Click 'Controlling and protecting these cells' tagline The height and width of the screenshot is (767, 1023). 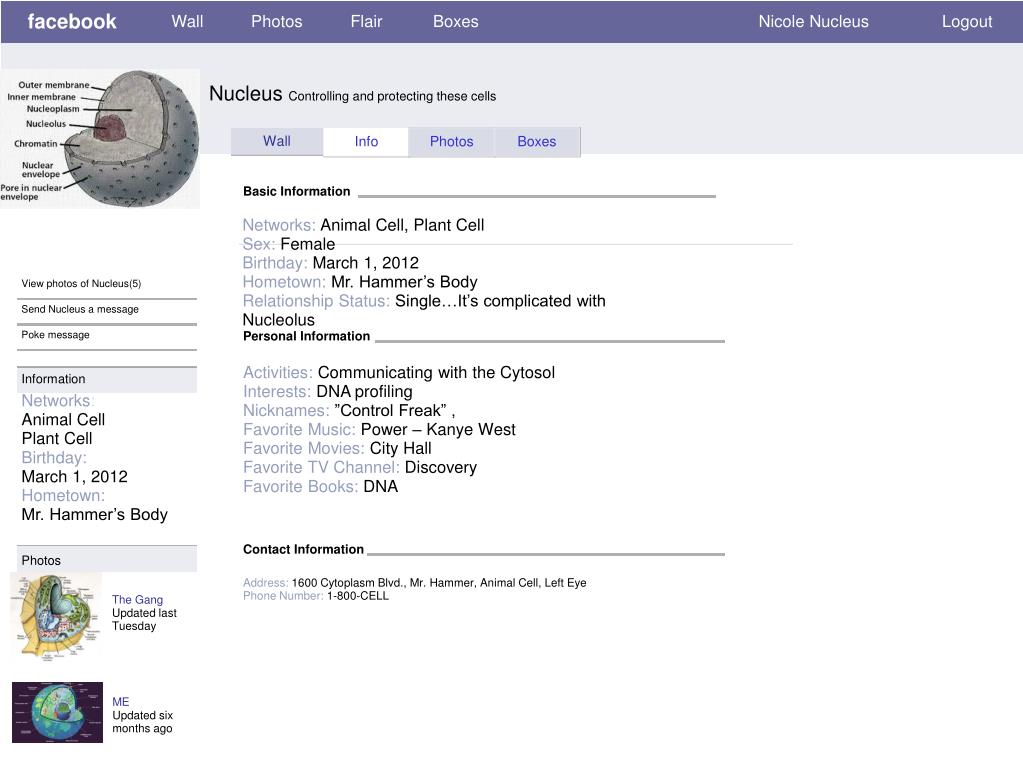(x=392, y=97)
